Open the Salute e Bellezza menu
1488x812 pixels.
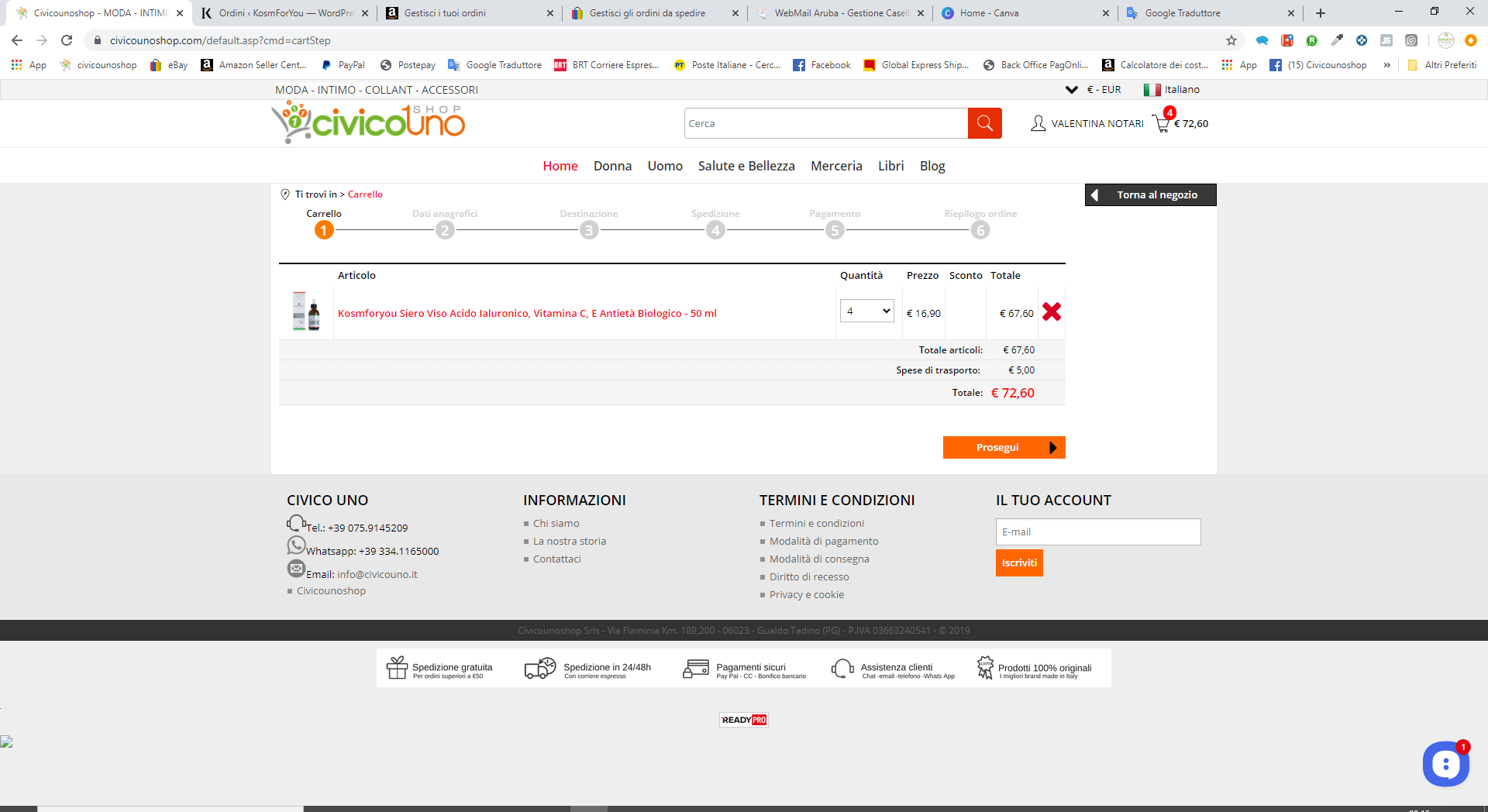click(746, 166)
